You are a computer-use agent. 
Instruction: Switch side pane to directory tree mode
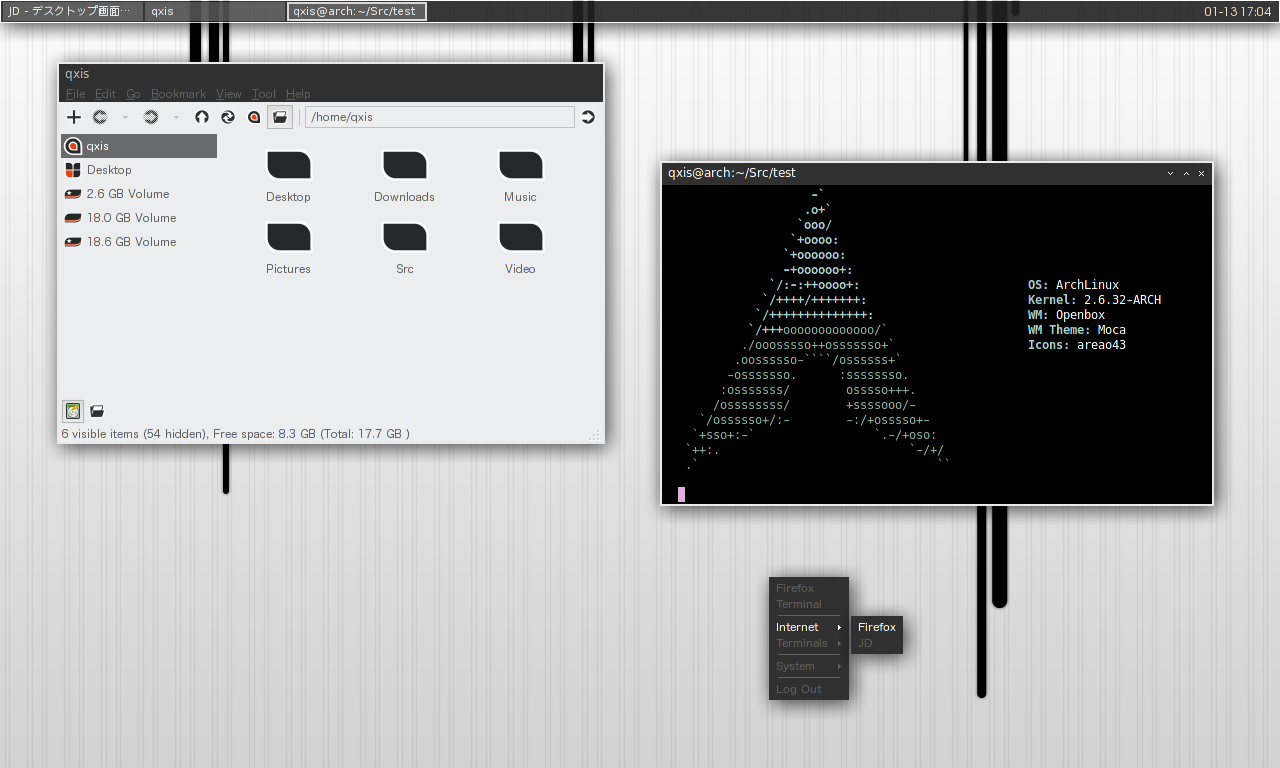tap(97, 411)
